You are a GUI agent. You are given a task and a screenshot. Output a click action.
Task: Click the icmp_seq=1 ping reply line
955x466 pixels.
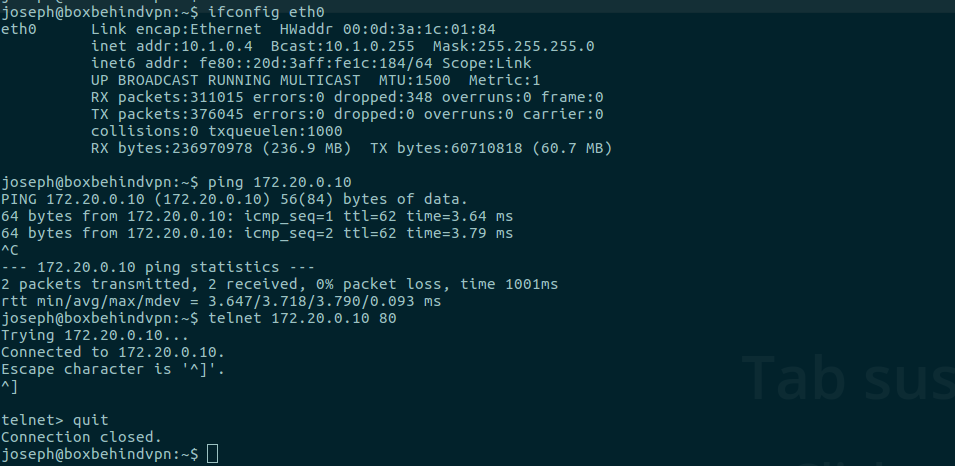click(x=257, y=216)
